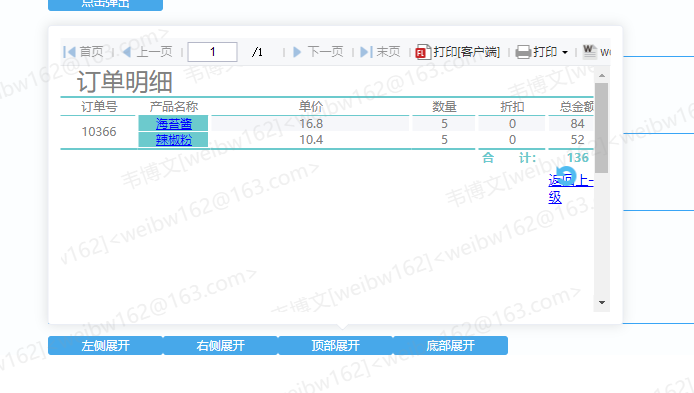
Task: Click scrollbar up arrow in report
Action: tap(601, 76)
